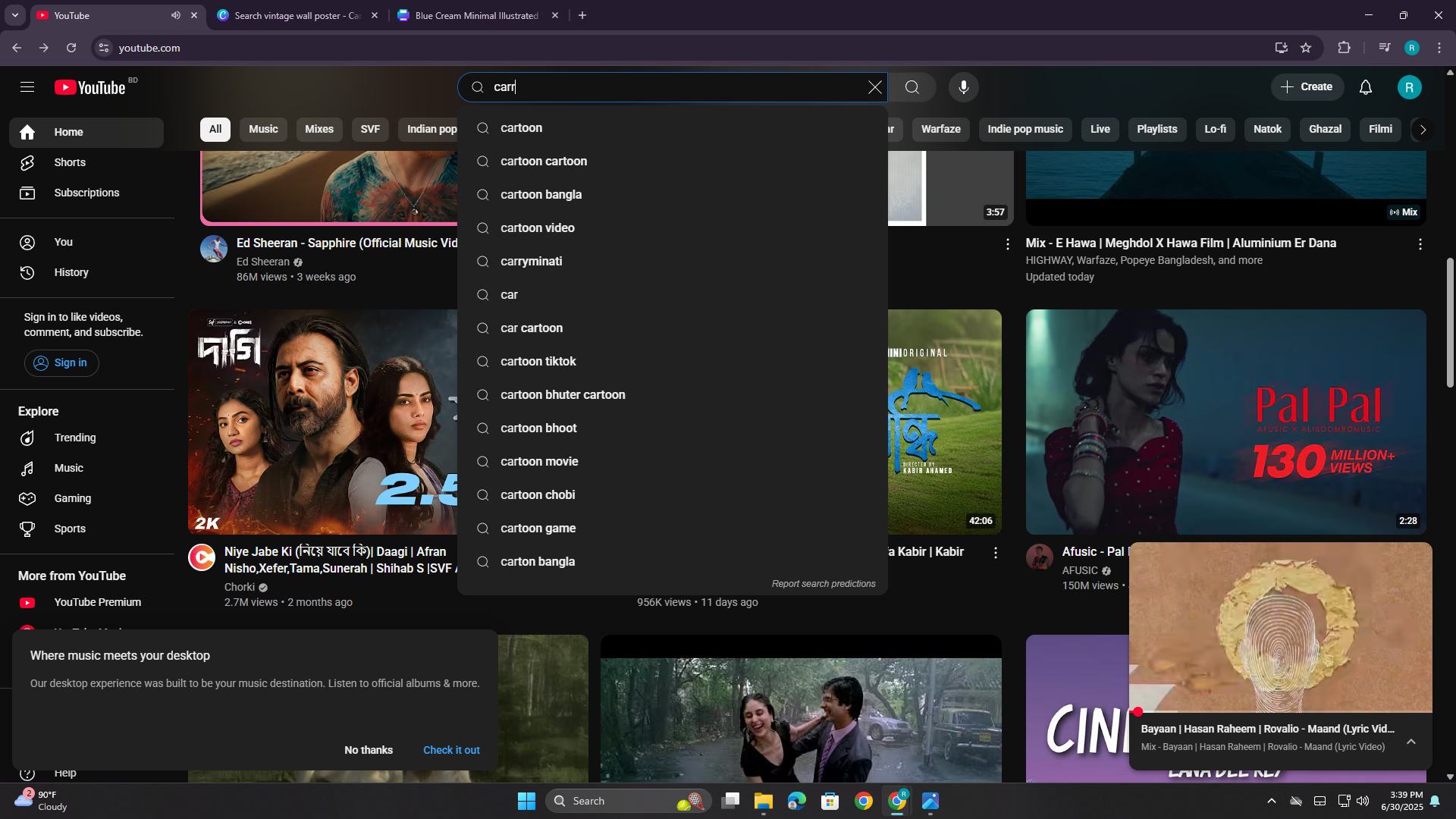Choose the 'car cartoon' suggestion
Viewport: 1456px width, 819px height.
673,328
